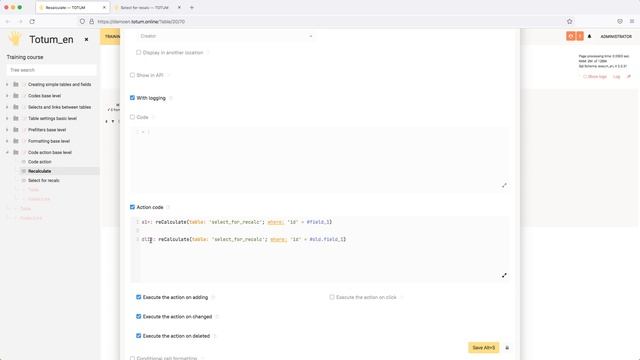640x360 pixels.
Task: Switch to Select for recalc — TOTUM tab
Action: pos(144,7)
